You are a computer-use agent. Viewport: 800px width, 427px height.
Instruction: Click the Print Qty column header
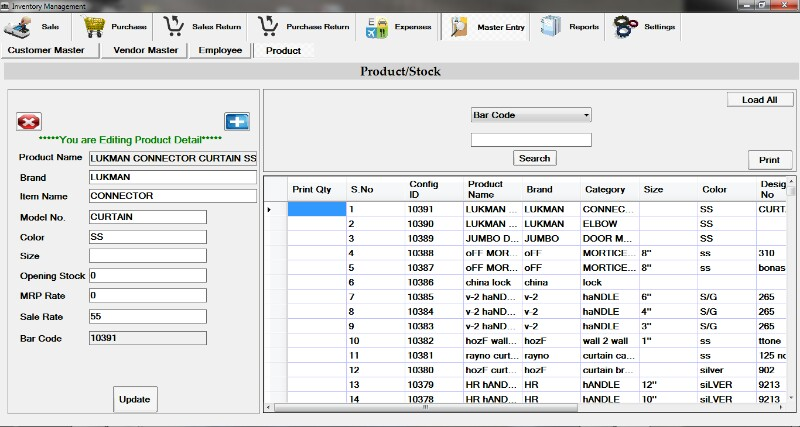[x=317, y=190]
